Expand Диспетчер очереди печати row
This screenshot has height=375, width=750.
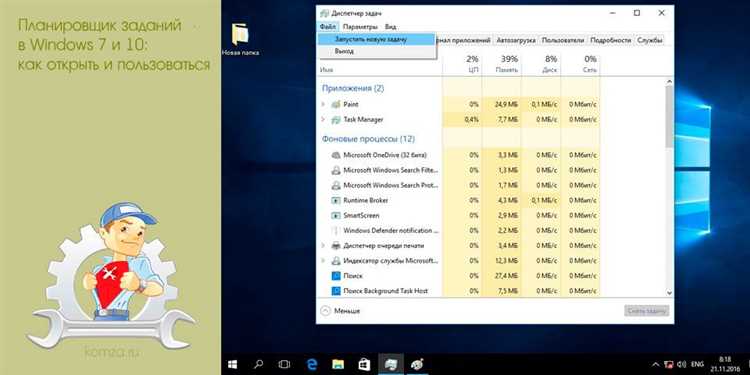coord(323,246)
